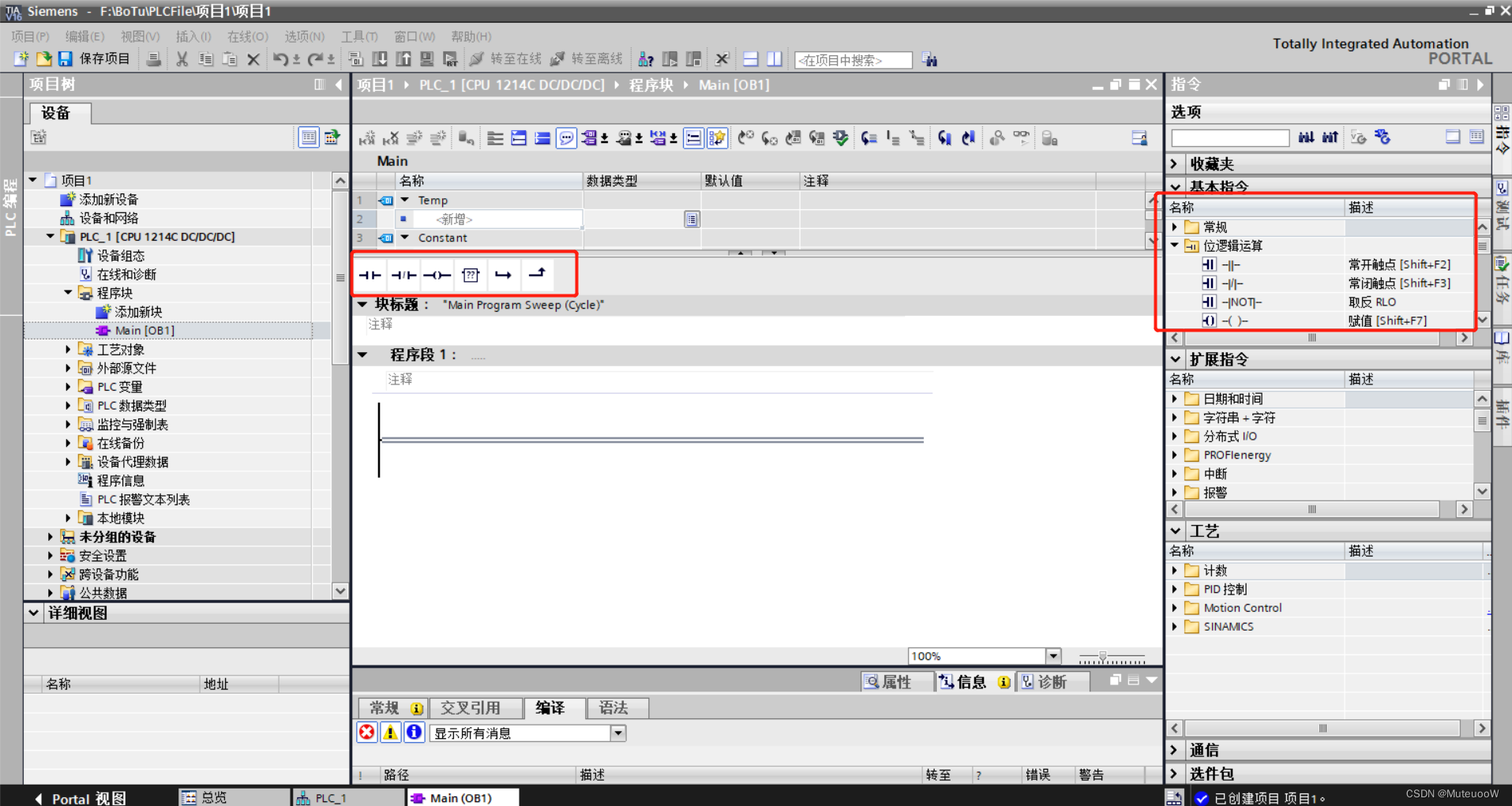Collapse the 位逻辑运算 instruction folder

[x=1175, y=246]
